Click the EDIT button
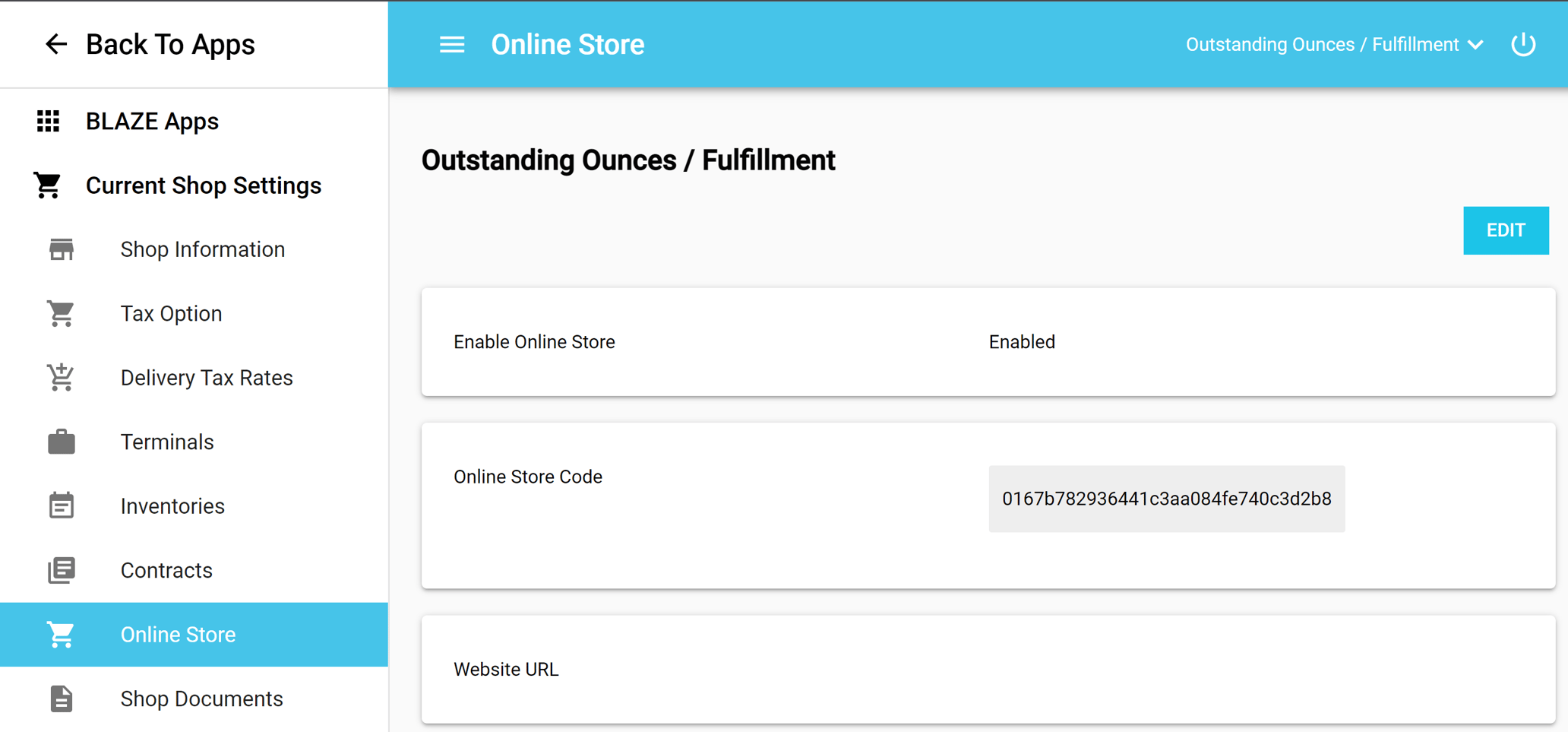This screenshot has height=732, width=1568. [x=1506, y=230]
